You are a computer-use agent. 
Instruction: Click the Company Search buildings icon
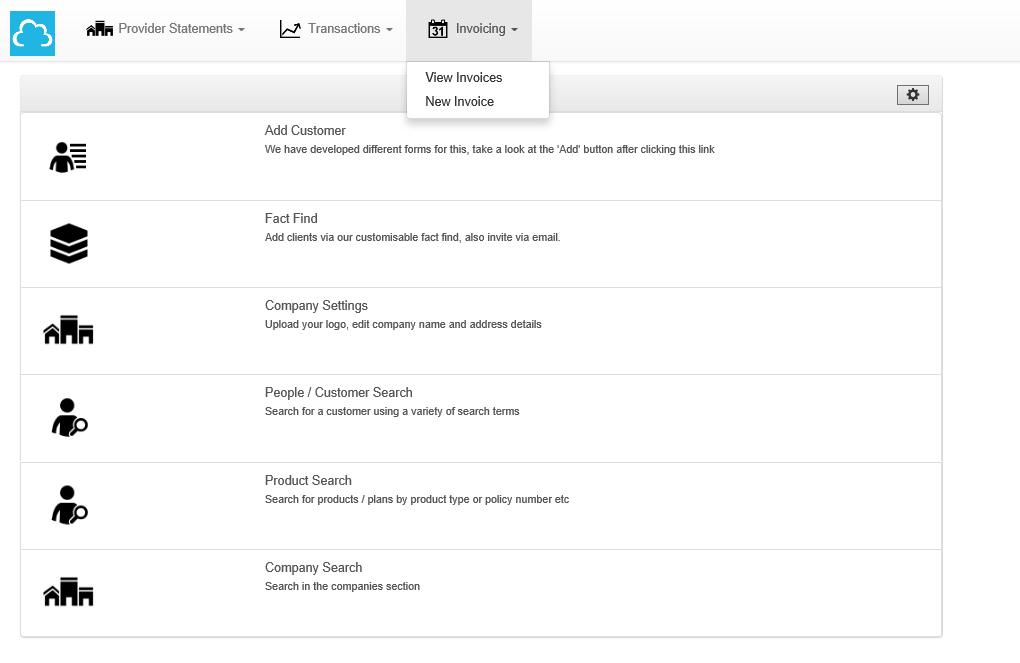tap(68, 592)
